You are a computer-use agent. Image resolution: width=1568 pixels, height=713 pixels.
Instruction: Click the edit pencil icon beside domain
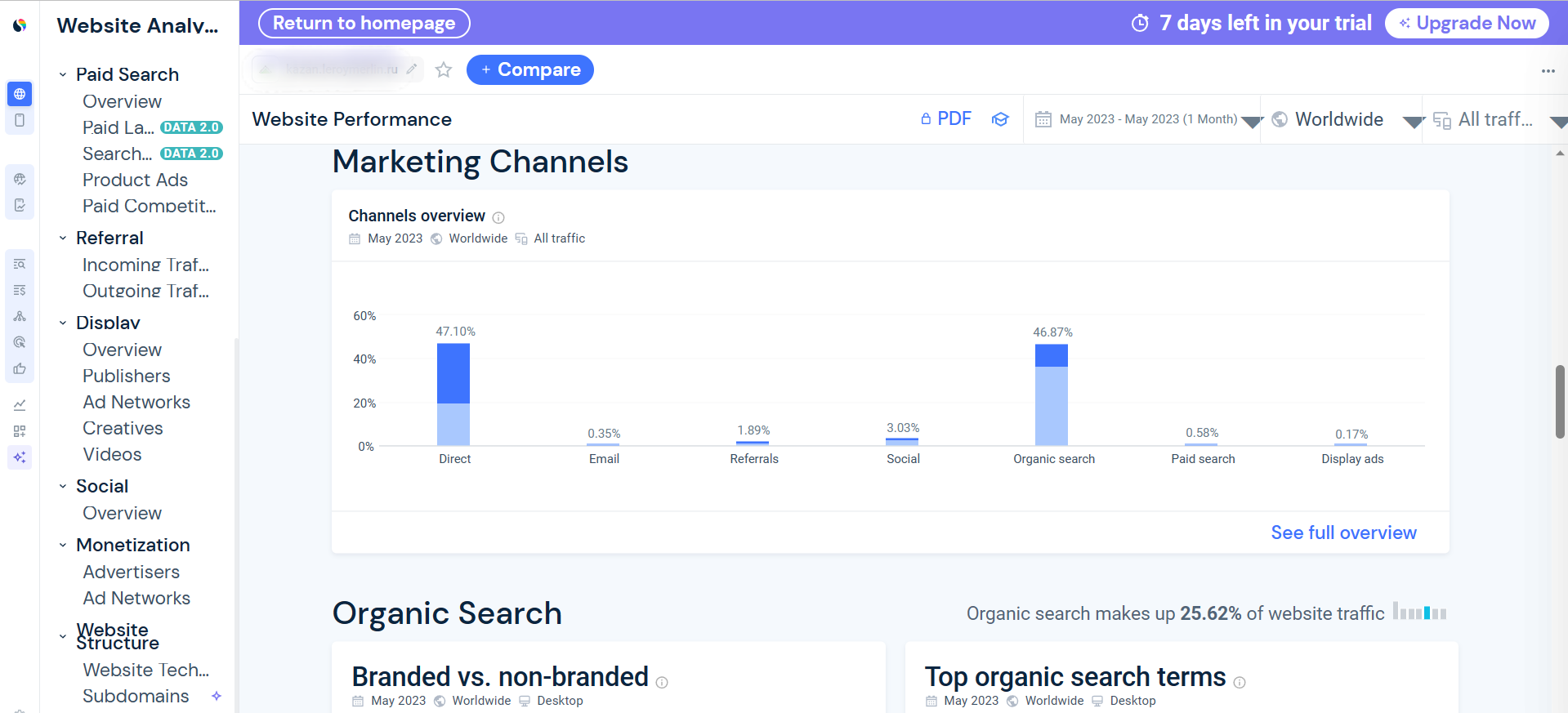click(412, 69)
